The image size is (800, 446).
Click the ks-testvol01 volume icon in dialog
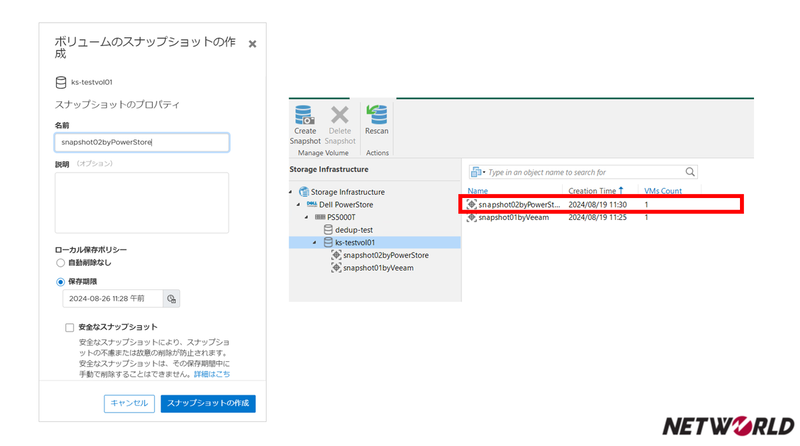[x=61, y=82]
